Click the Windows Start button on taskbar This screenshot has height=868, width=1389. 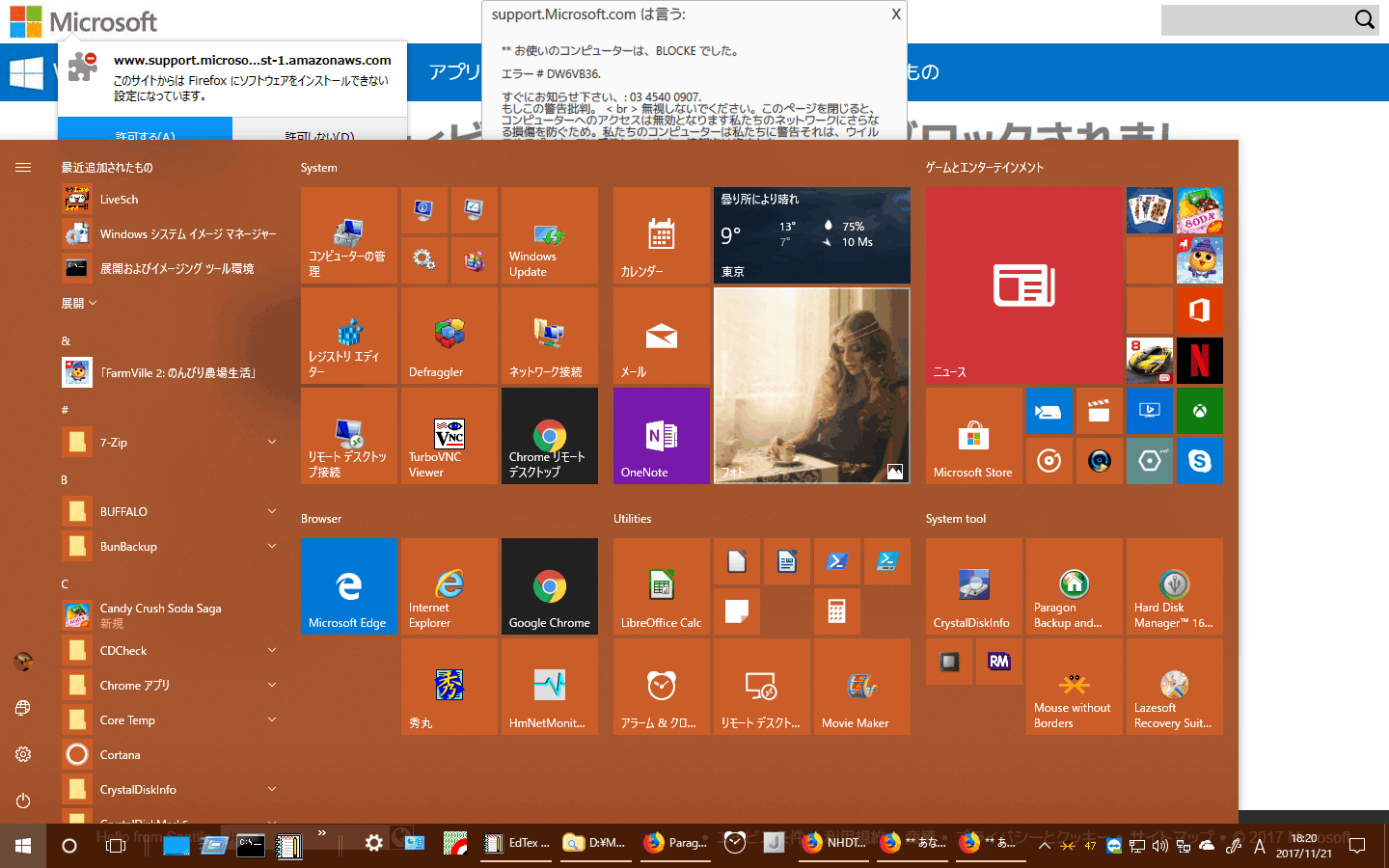pyautogui.click(x=23, y=846)
